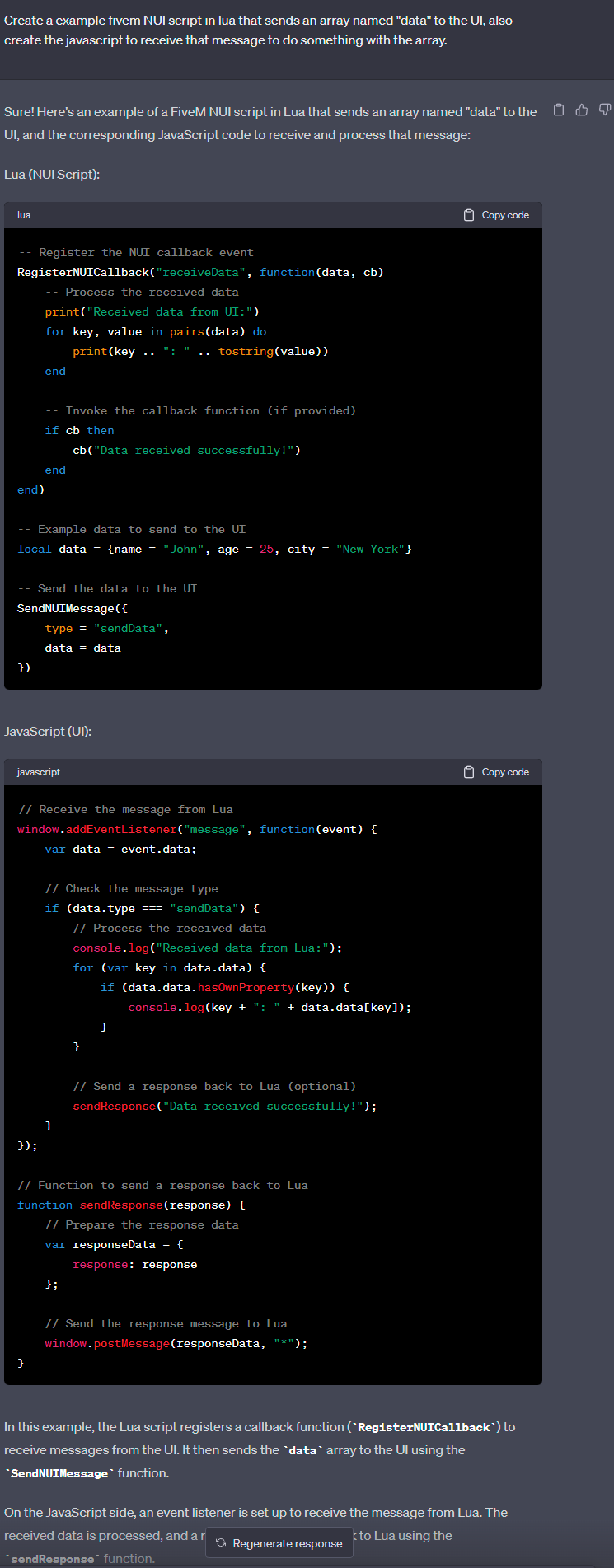Click the 'local data = {name = "John"' line
Image resolution: width=614 pixels, height=1568 pixels.
click(214, 549)
